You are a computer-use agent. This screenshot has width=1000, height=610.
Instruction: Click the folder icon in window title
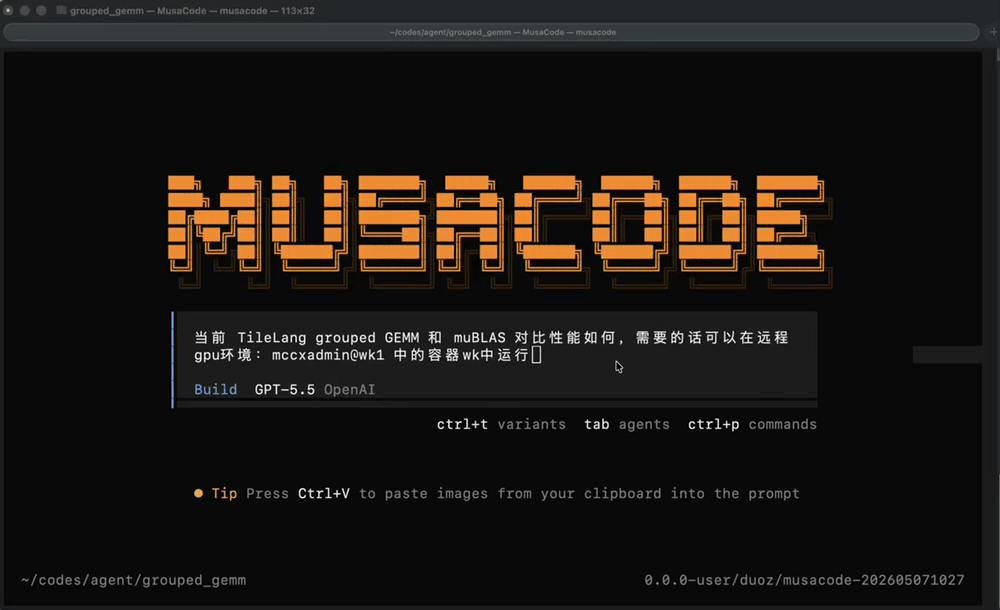tap(61, 10)
